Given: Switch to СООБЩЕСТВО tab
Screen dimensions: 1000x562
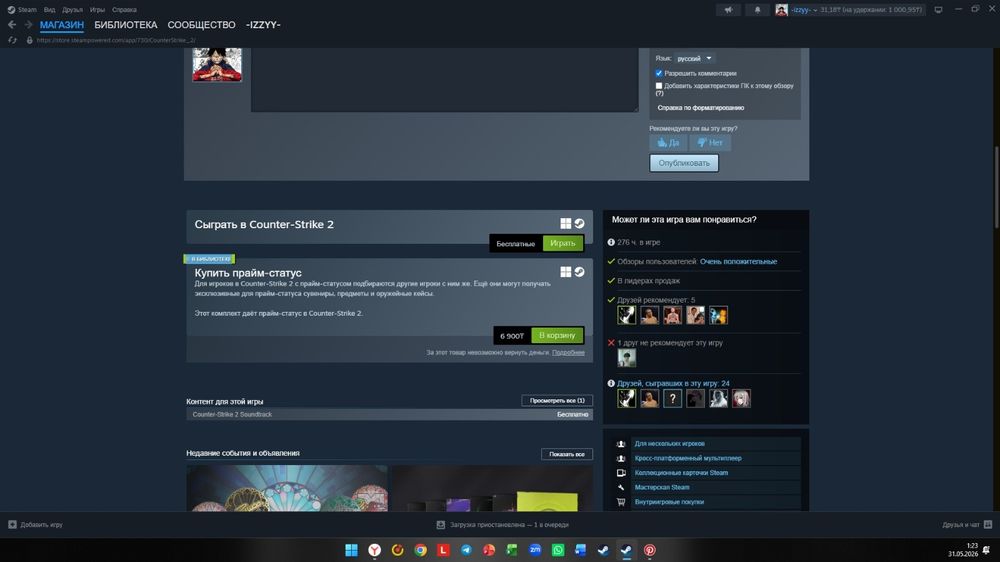Looking at the screenshot, I should (x=202, y=25).
